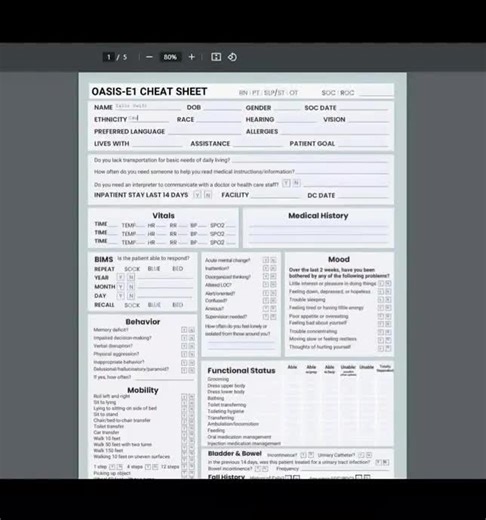Click the 'Bathing' row under Functional Status
Viewport: 486px width, 520px height.
pyautogui.click(x=216, y=398)
